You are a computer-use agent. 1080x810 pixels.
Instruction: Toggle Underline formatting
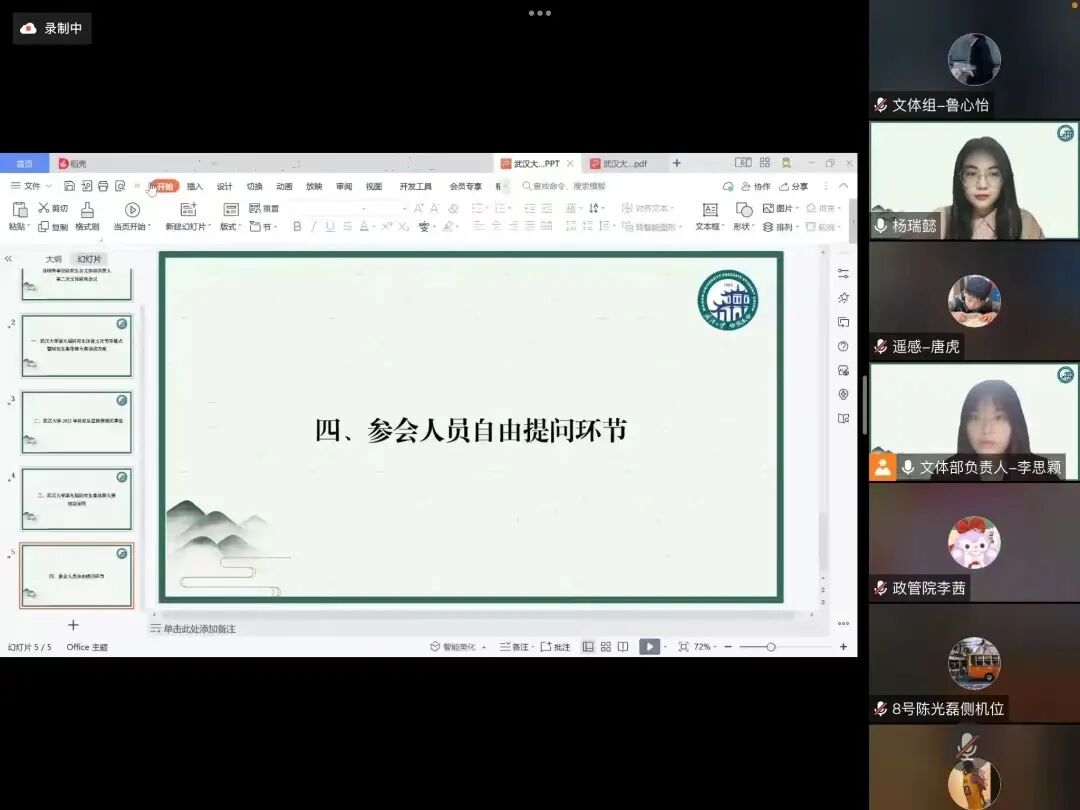click(x=331, y=227)
